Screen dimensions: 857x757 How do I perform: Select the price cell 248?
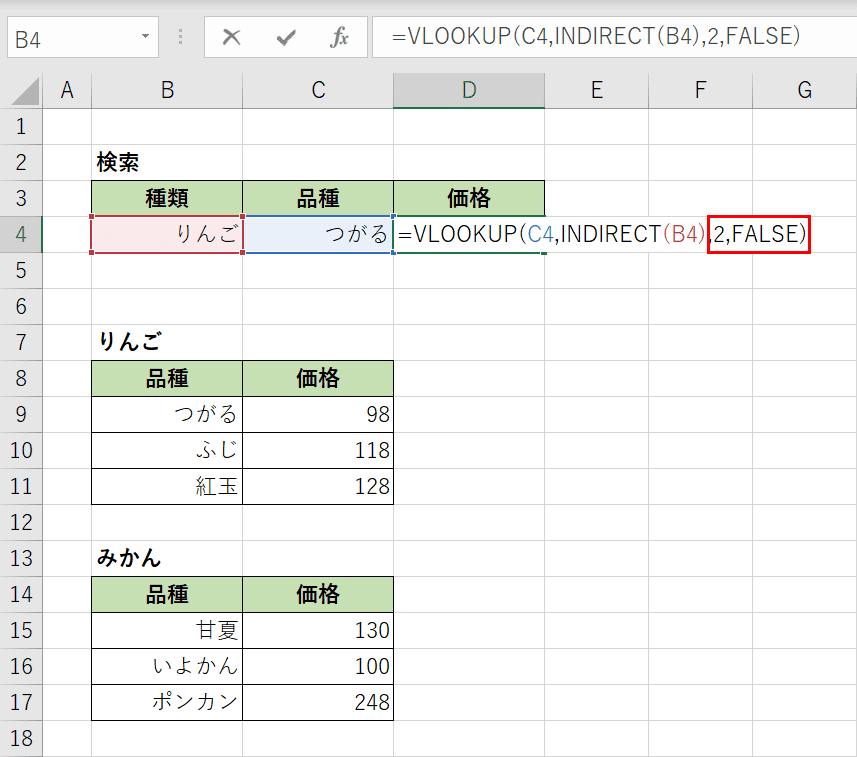point(318,702)
